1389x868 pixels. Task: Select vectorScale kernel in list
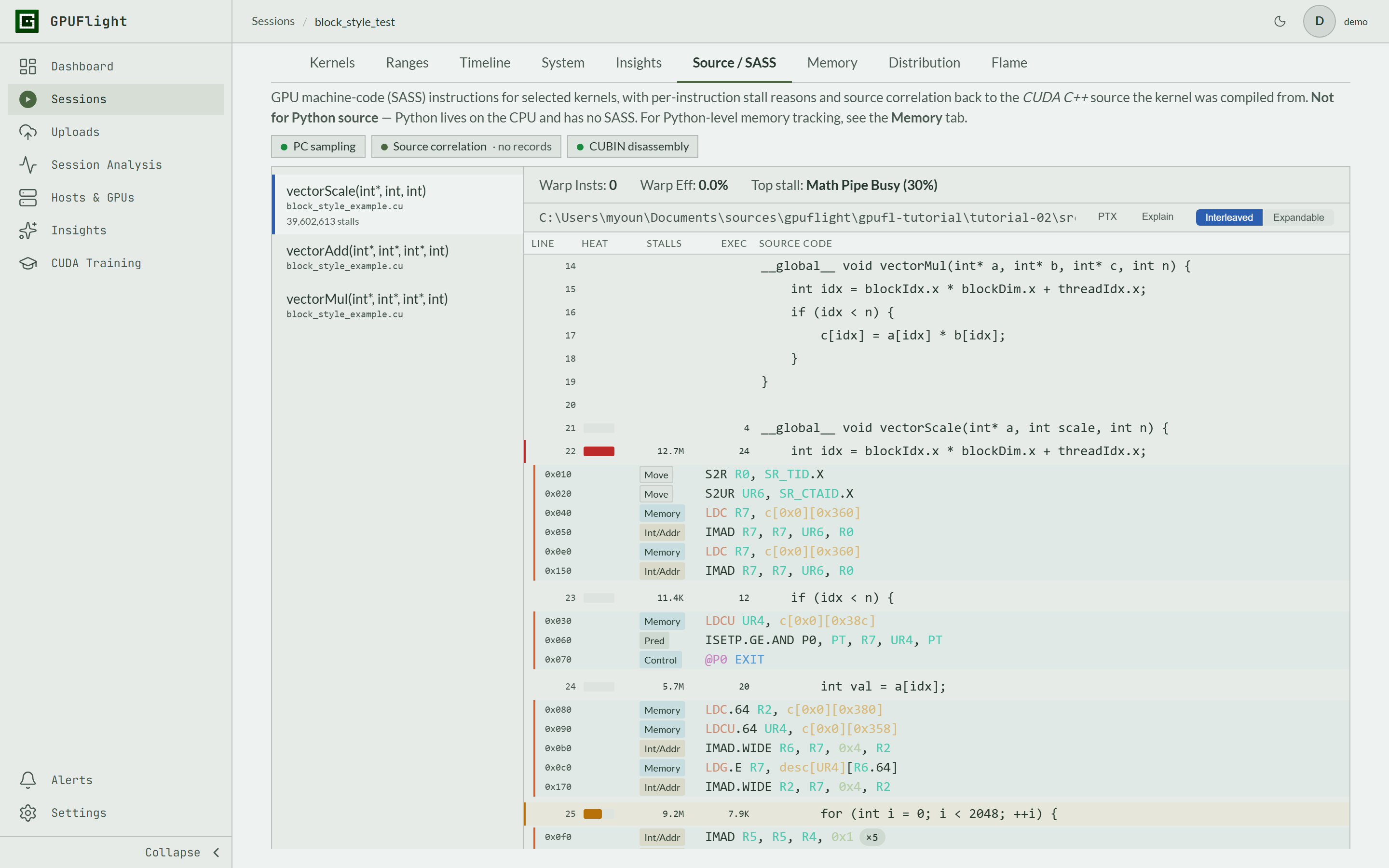pyautogui.click(x=397, y=204)
